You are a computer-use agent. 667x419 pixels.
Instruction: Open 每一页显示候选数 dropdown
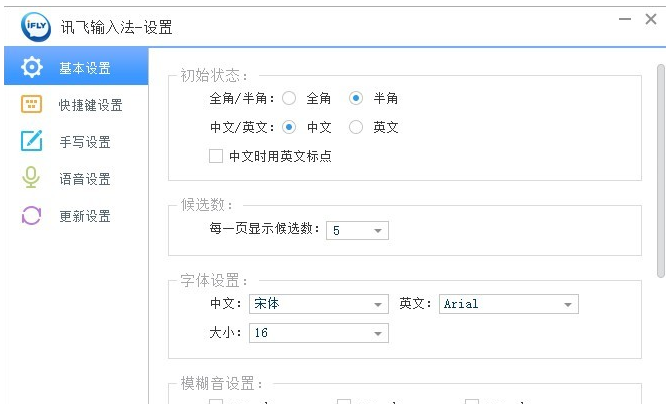click(357, 231)
